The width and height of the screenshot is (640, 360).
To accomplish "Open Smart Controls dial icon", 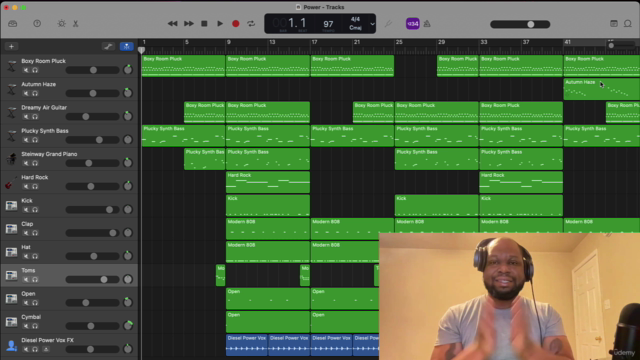I will (x=62, y=24).
